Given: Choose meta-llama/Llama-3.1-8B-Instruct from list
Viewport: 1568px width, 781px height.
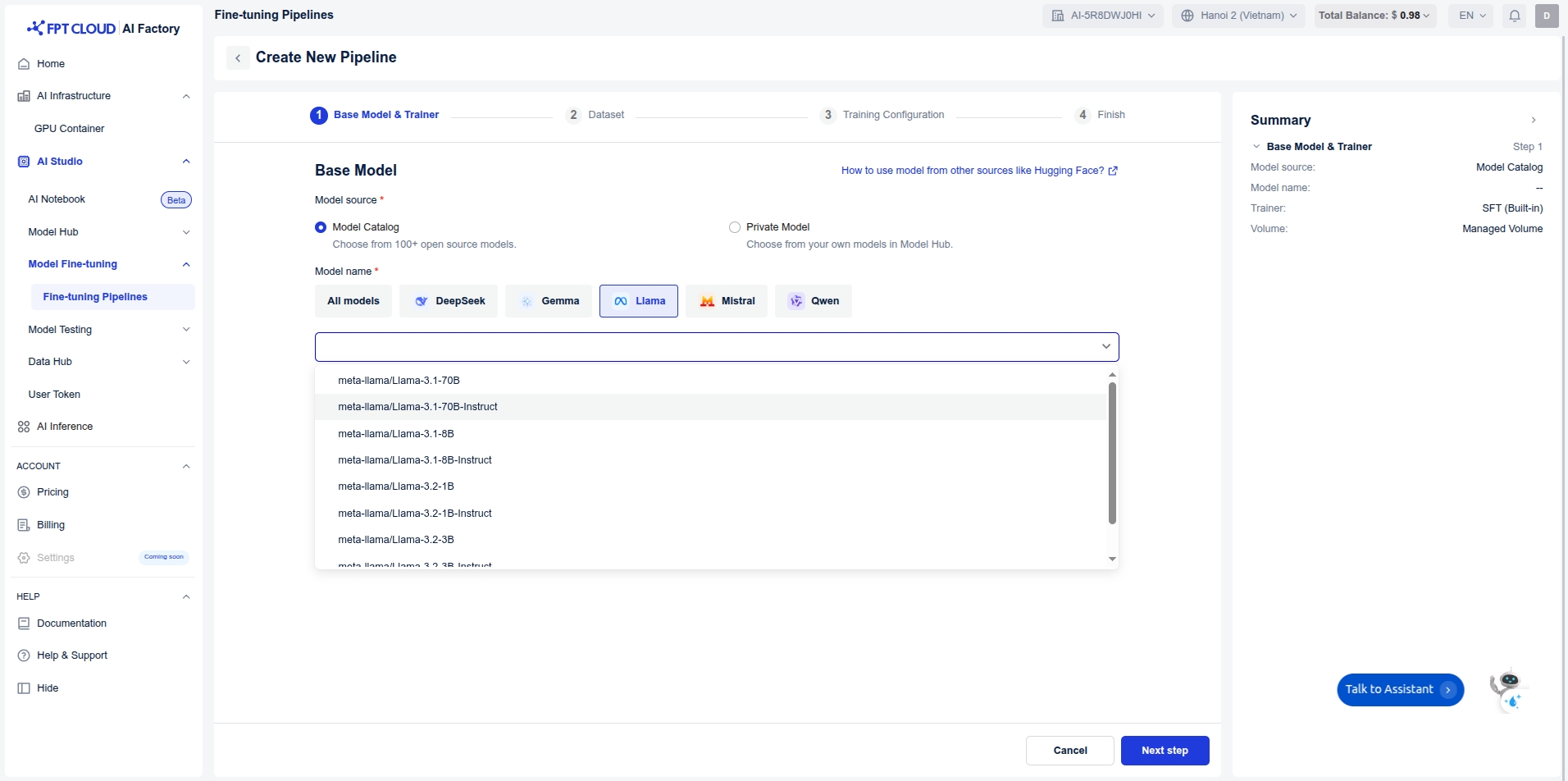Looking at the screenshot, I should 415,460.
